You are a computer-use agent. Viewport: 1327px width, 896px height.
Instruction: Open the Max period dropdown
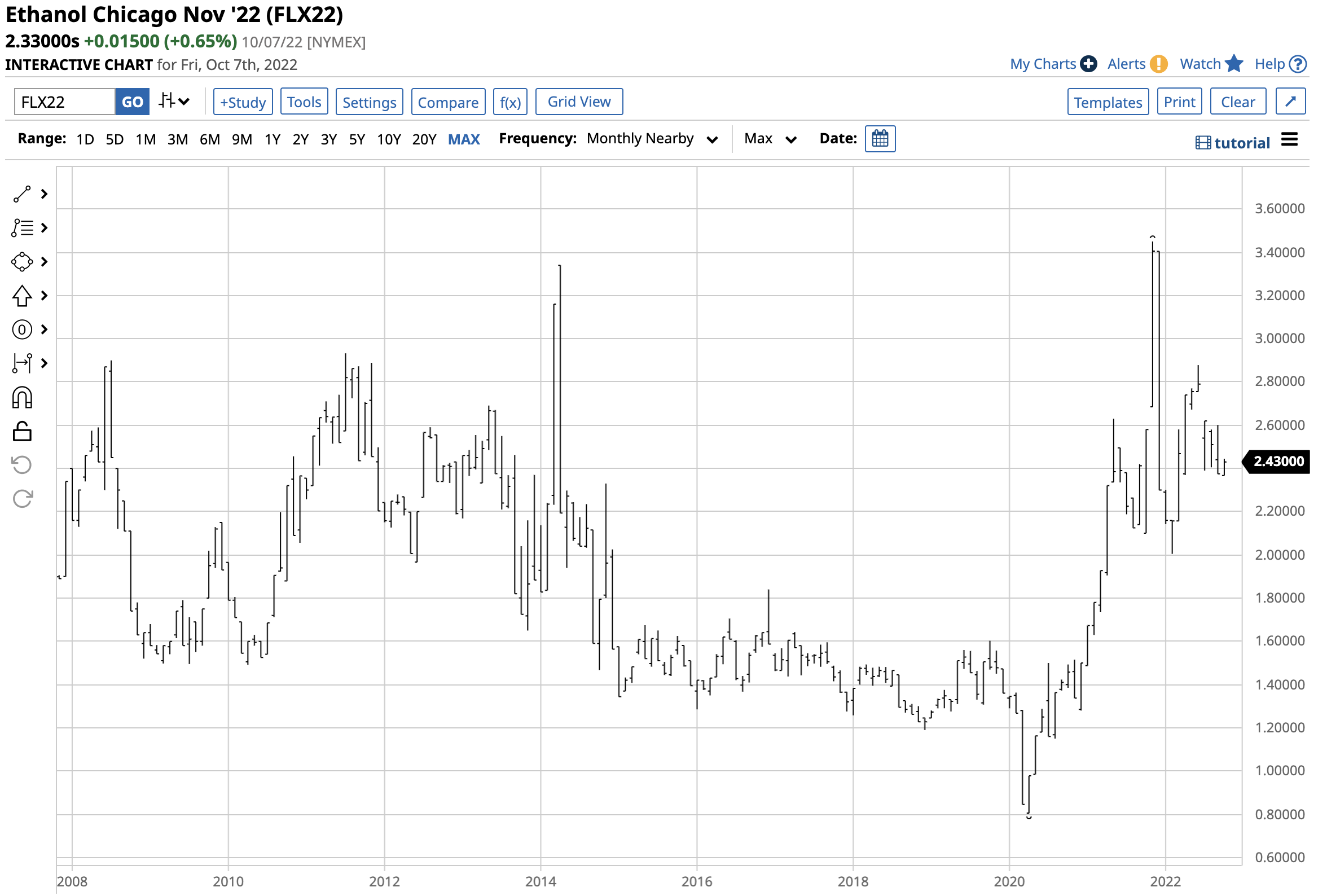click(x=770, y=139)
